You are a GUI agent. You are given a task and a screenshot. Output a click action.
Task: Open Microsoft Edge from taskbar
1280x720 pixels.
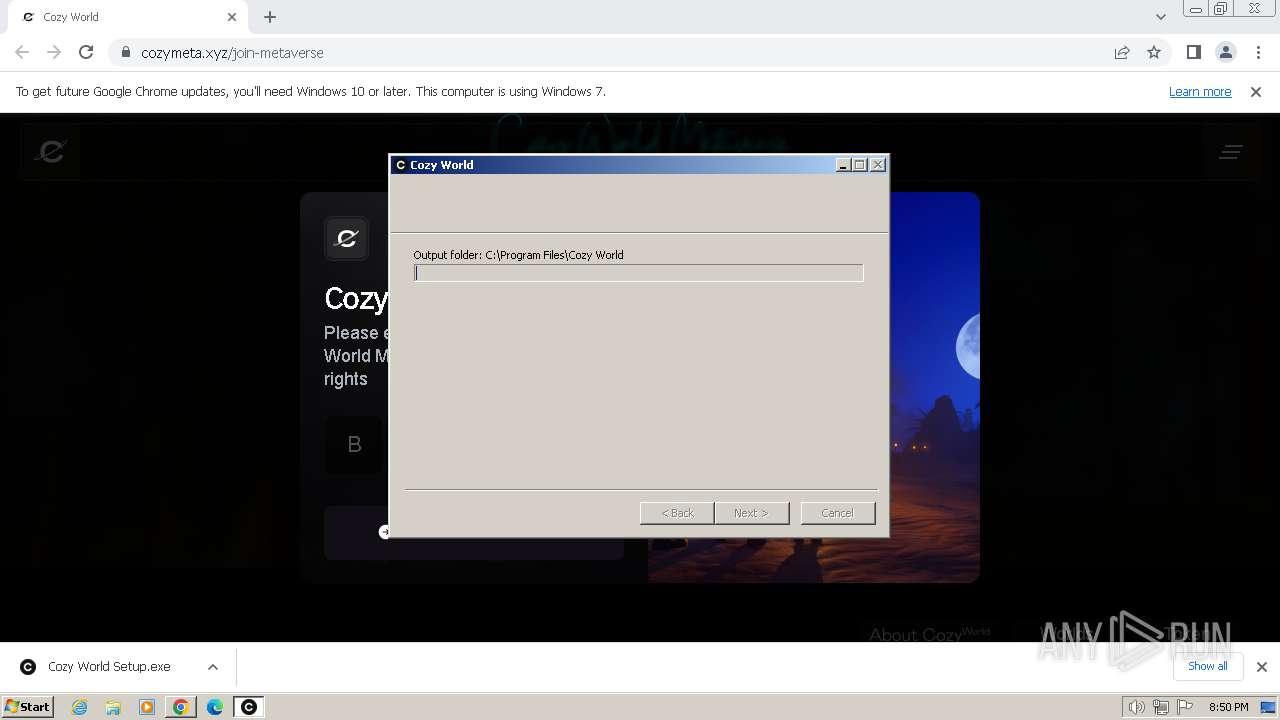[215, 707]
